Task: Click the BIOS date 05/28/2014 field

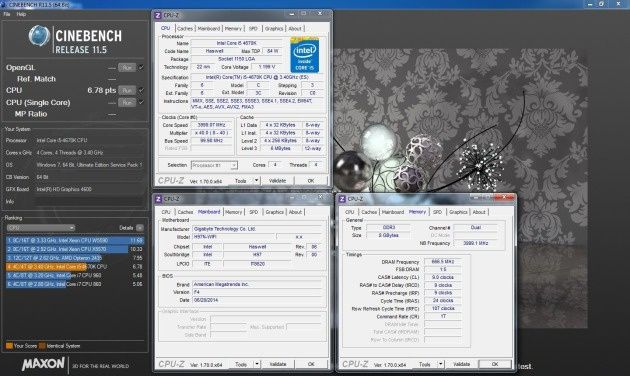Action: (257, 300)
